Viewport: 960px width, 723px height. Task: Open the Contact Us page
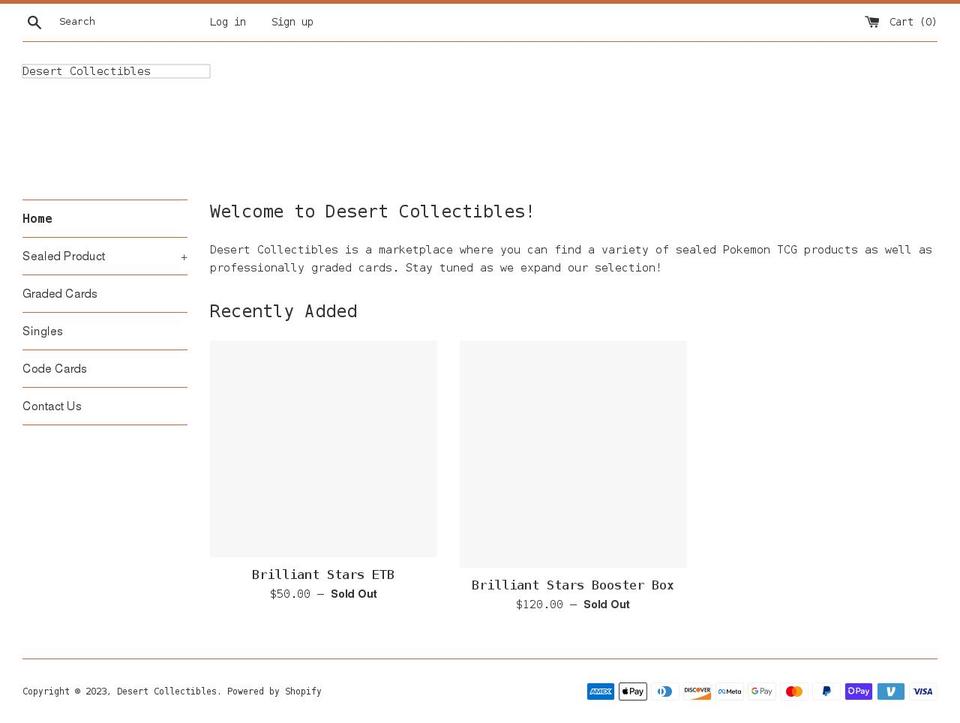tap(51, 406)
